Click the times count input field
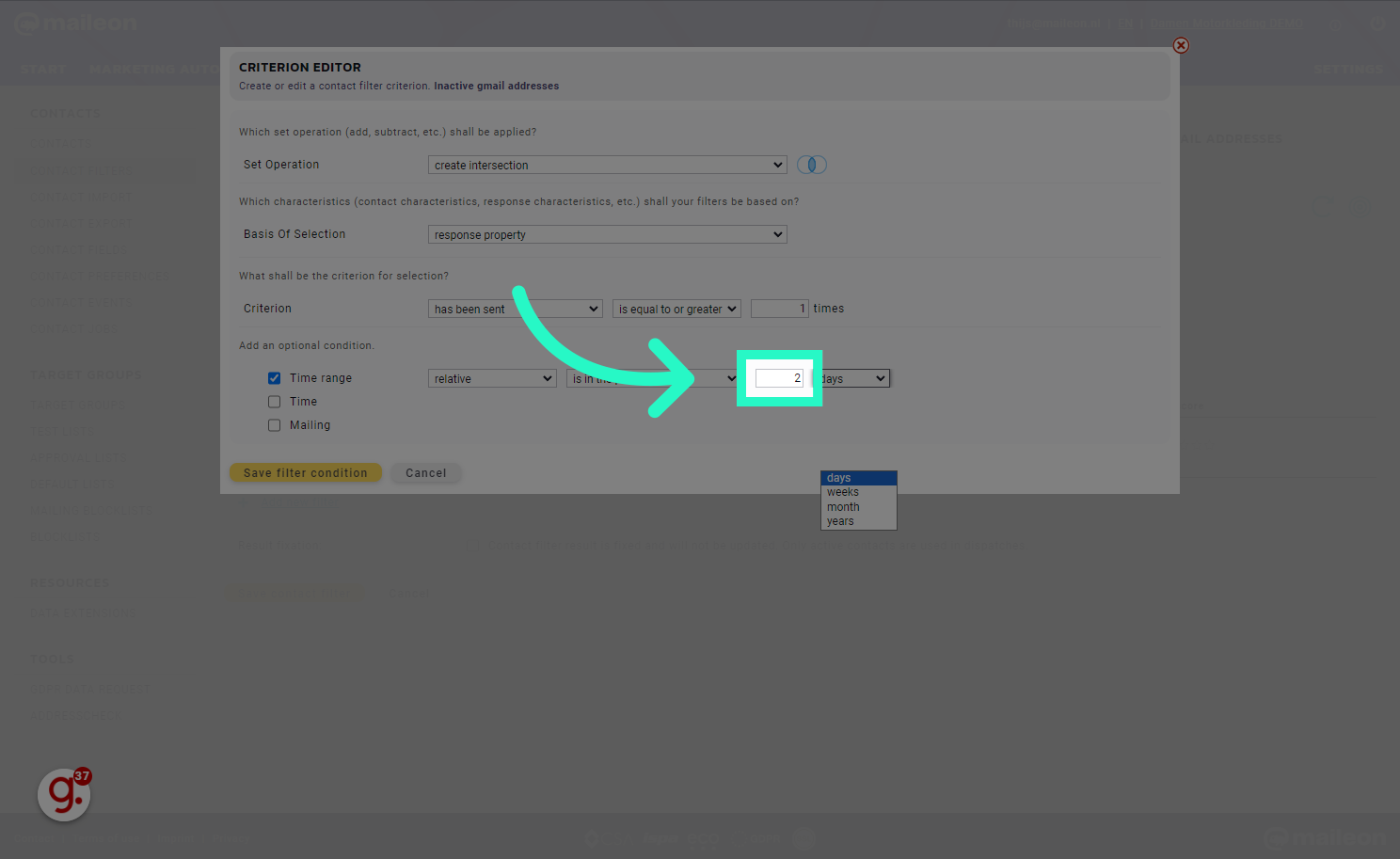The width and height of the screenshot is (1400, 859). pos(779,309)
